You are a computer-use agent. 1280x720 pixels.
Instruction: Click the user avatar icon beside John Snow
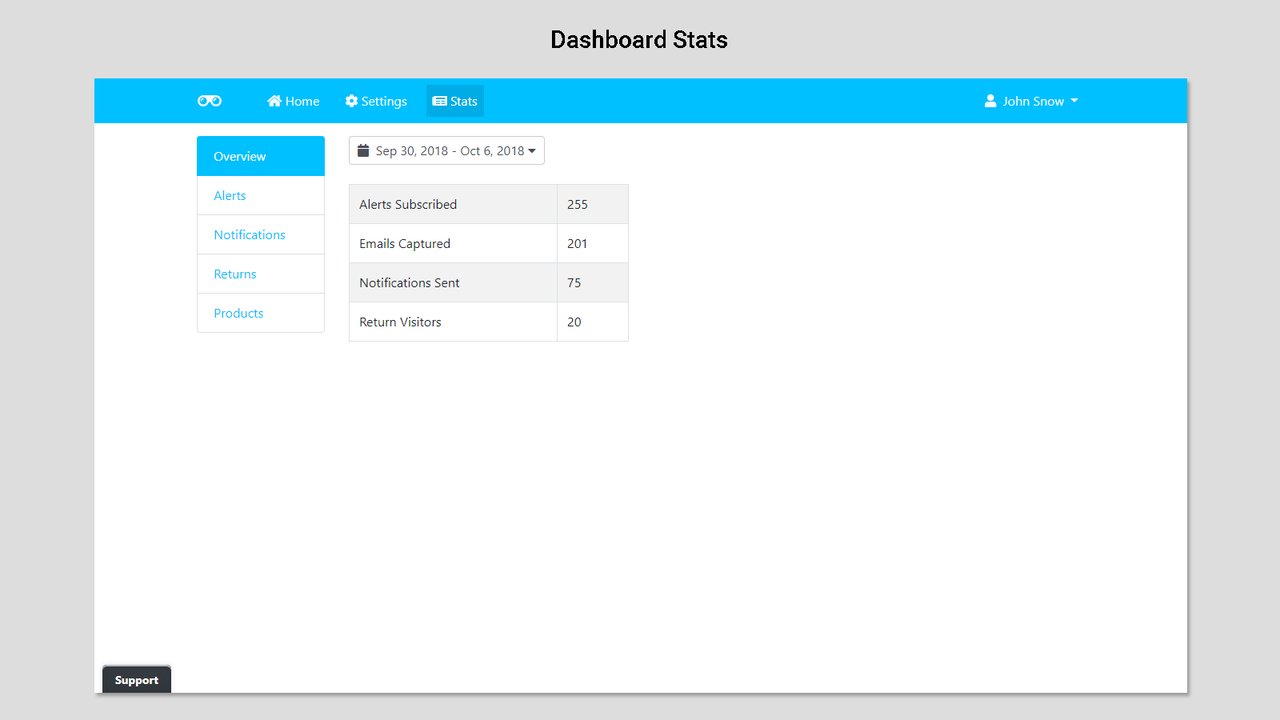pos(990,100)
